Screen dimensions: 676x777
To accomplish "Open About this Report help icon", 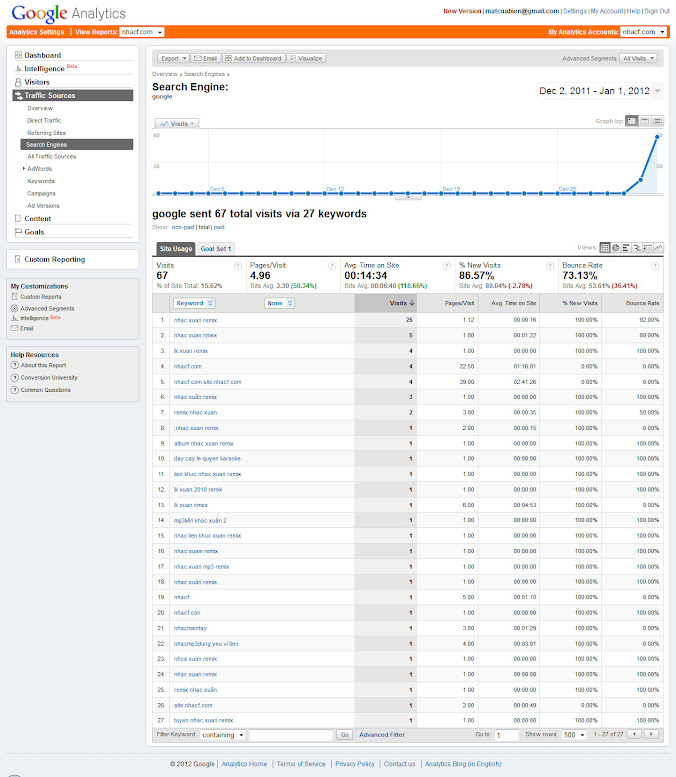I will pyautogui.click(x=15, y=365).
